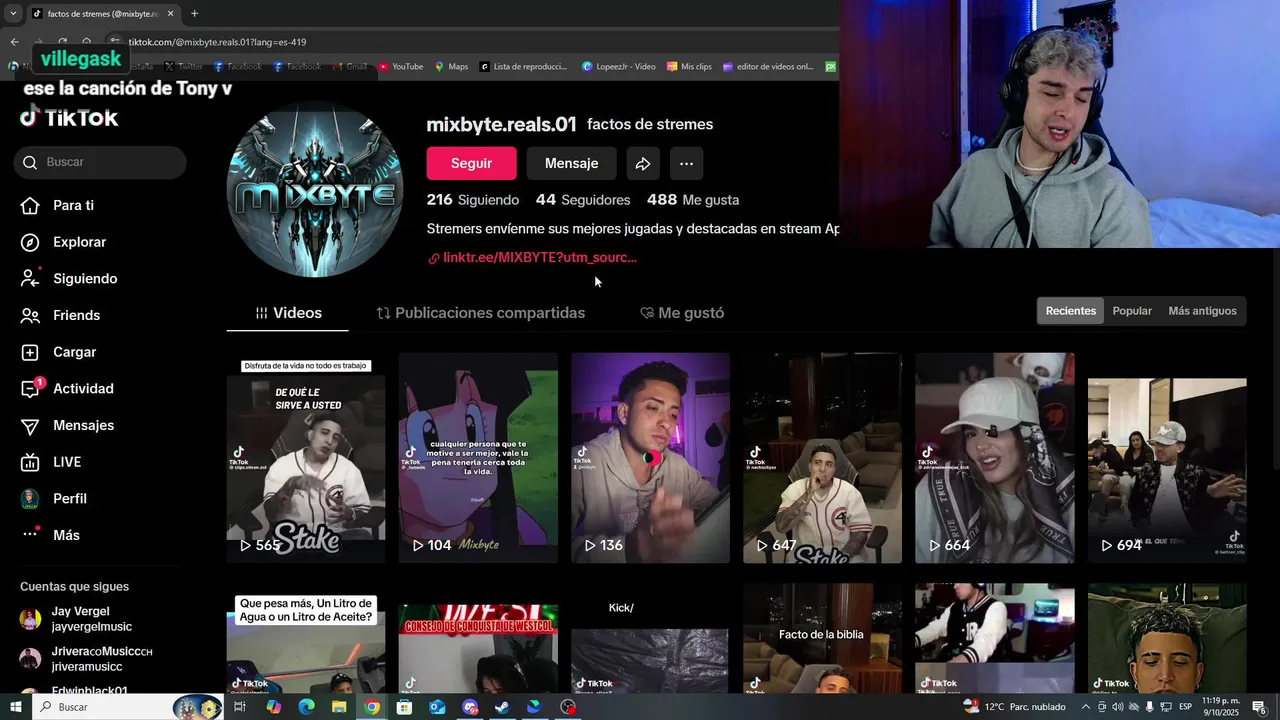Open Mensajes in sidebar

pos(67,425)
